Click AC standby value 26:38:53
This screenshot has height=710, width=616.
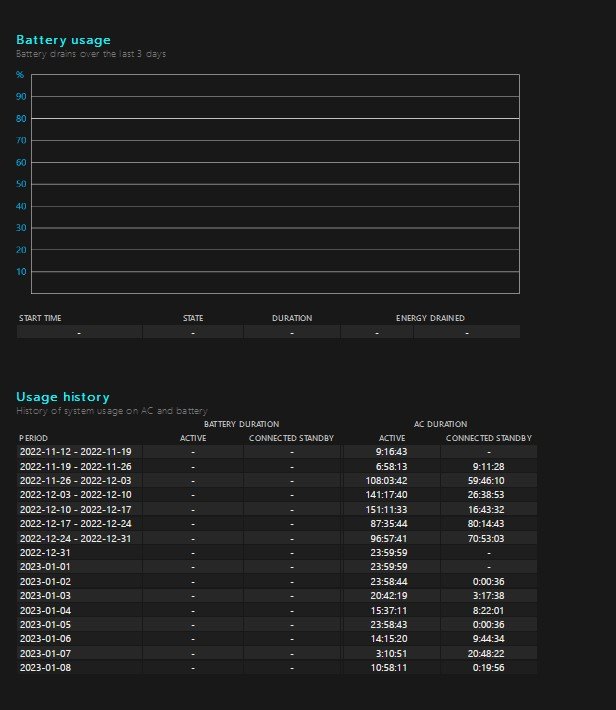click(486, 495)
